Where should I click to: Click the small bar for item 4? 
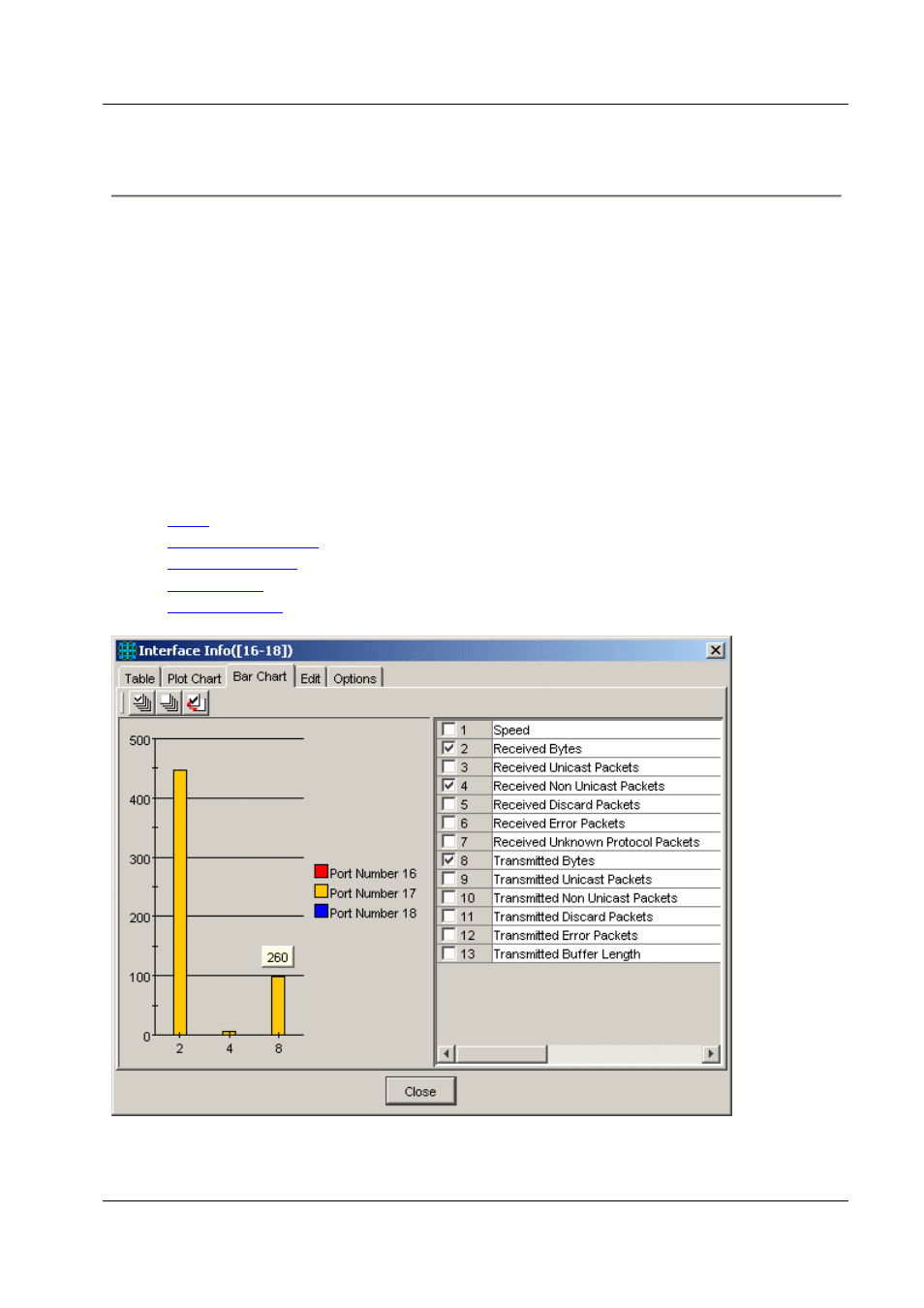229,1033
